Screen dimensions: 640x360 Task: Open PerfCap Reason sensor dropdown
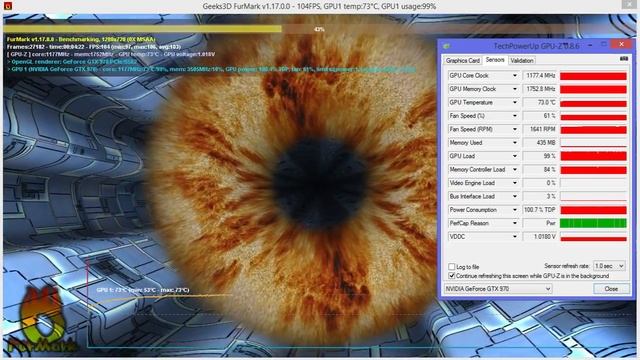tap(514, 223)
